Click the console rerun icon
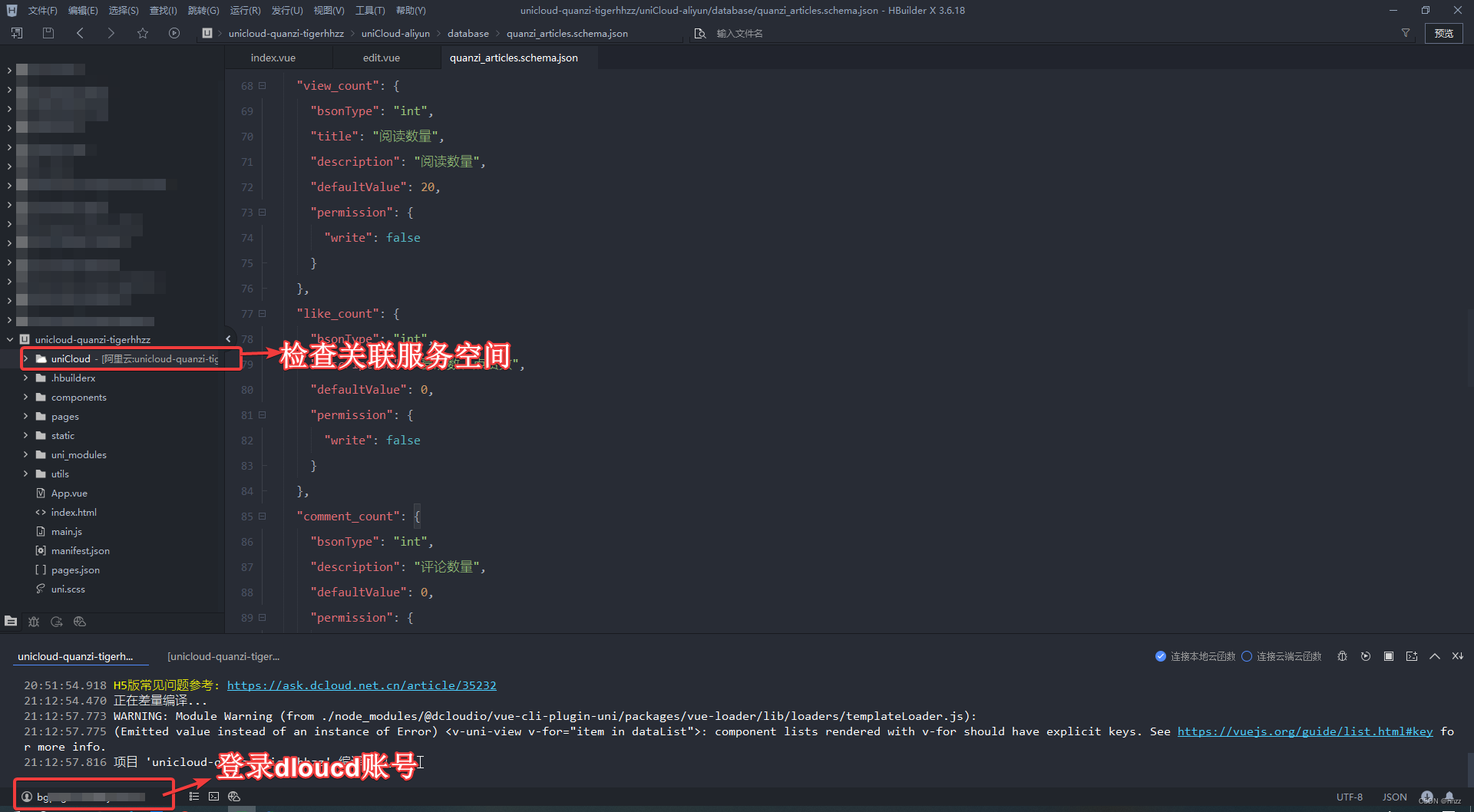This screenshot has width=1474, height=812. pos(1366,656)
